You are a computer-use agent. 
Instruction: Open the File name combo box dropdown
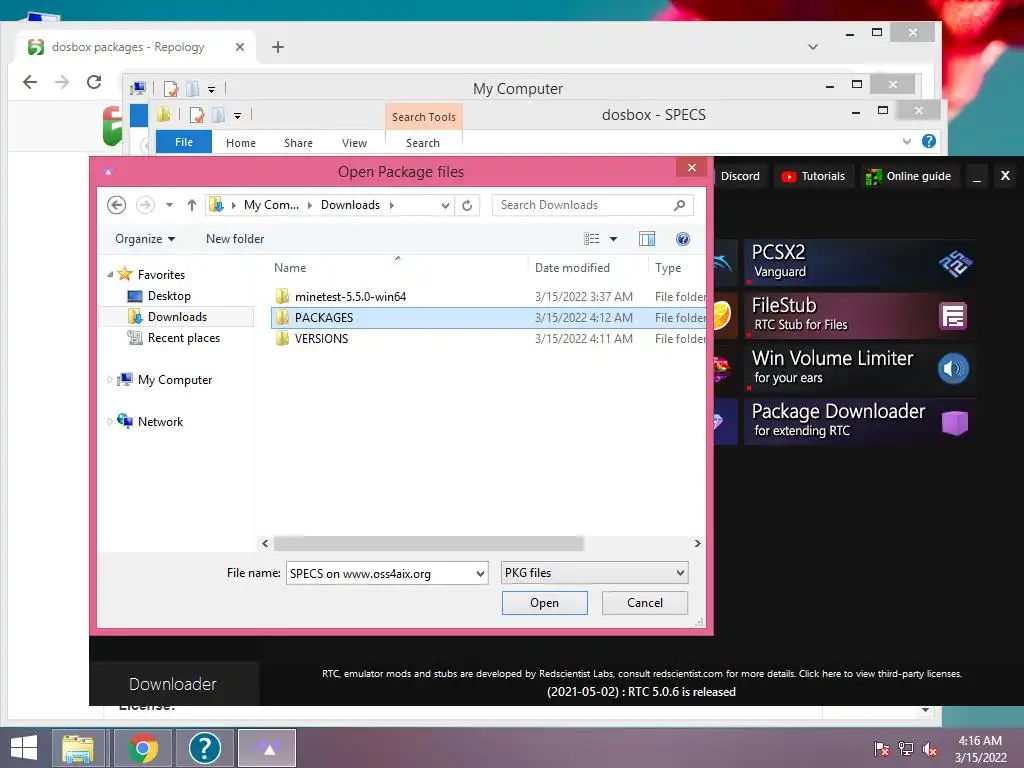(x=480, y=574)
